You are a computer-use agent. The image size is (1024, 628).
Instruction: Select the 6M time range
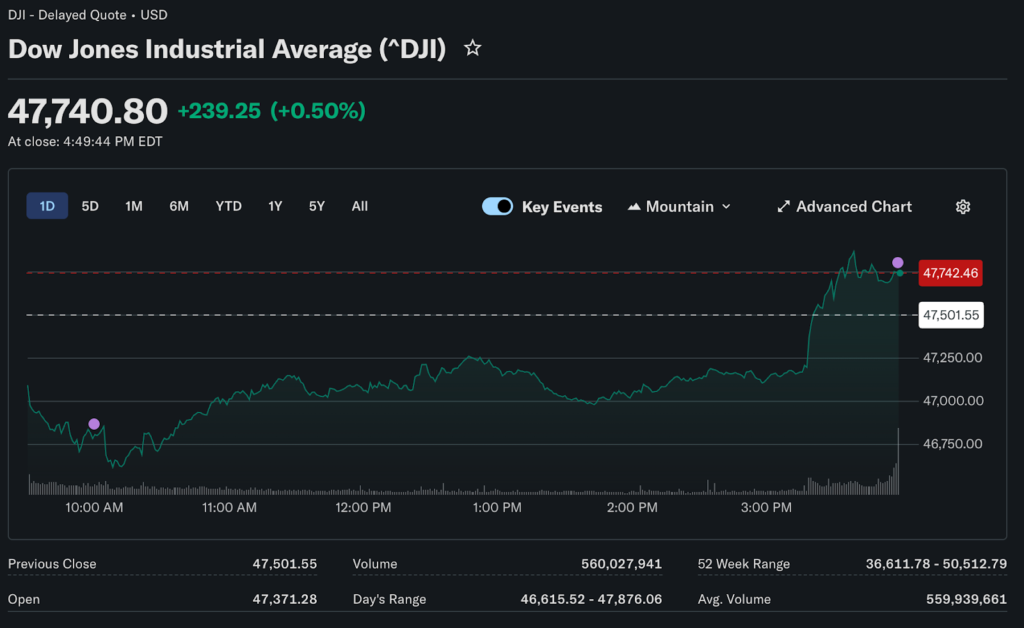click(179, 206)
